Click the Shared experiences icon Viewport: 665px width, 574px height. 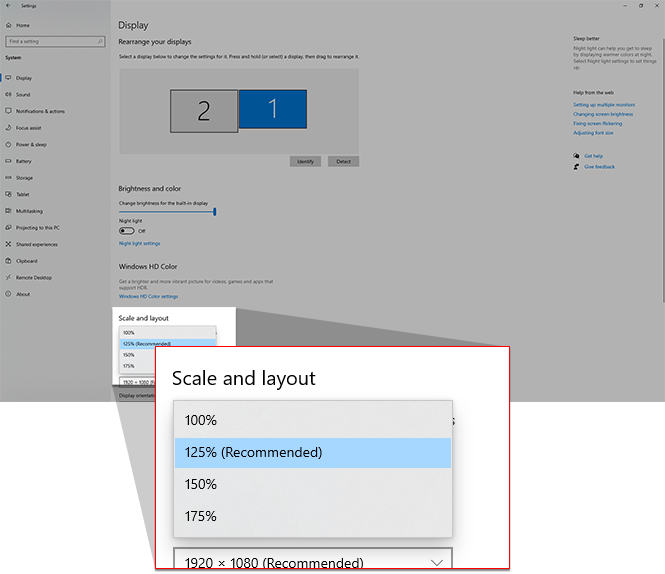(8, 244)
